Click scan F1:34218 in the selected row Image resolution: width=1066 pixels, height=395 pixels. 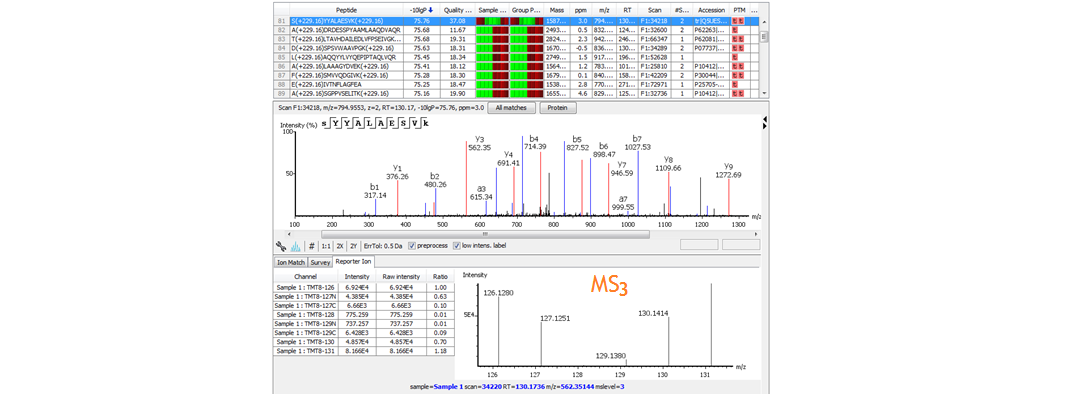pos(655,22)
